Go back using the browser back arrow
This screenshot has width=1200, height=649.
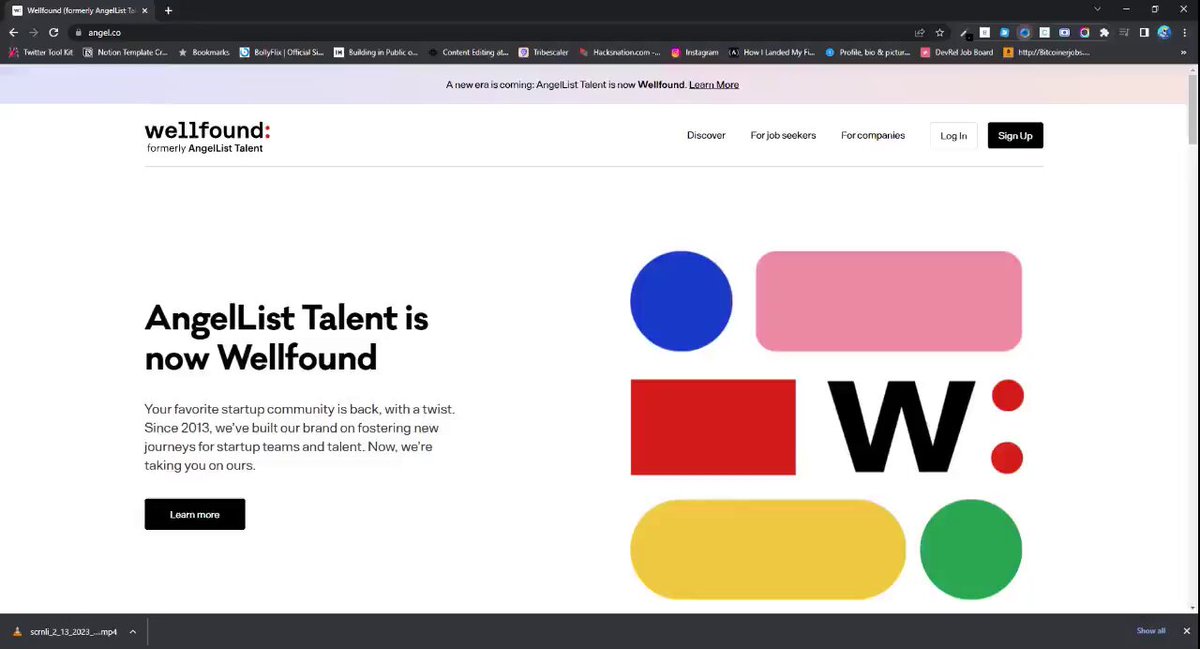pyautogui.click(x=13, y=32)
